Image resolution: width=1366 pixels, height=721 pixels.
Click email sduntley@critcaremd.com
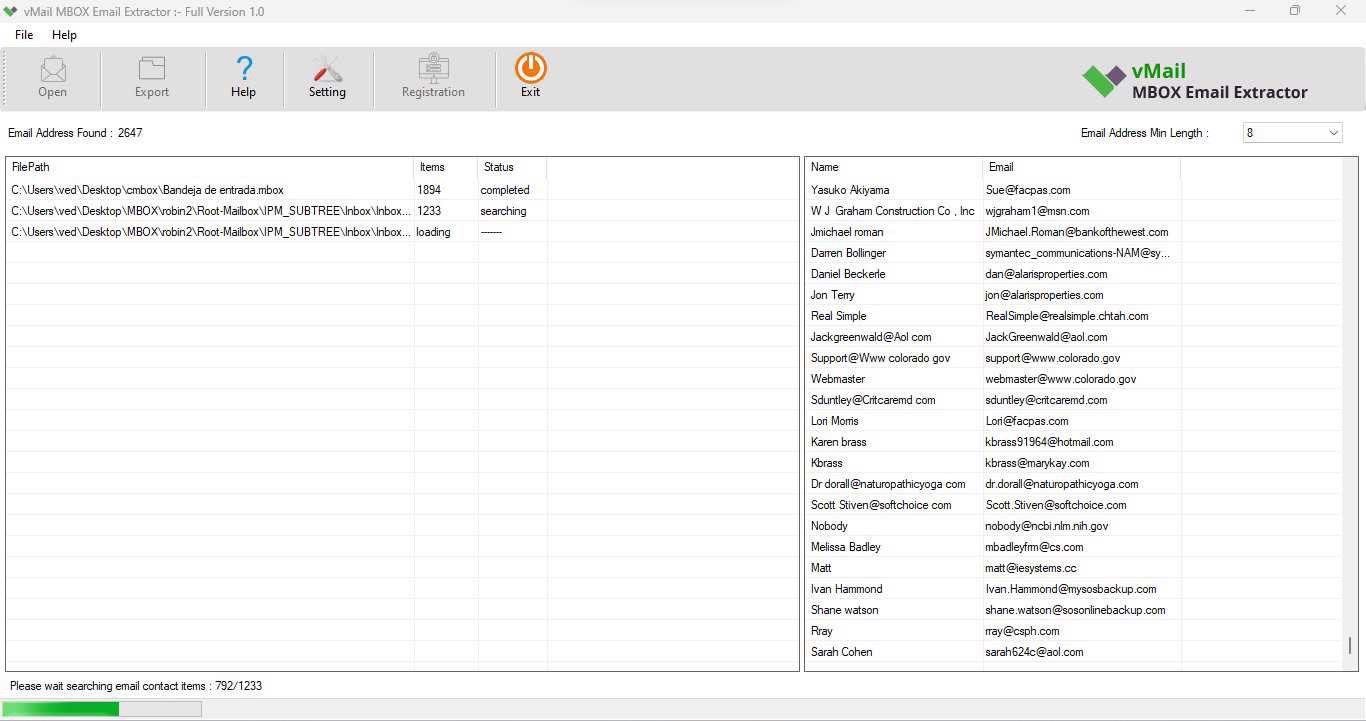coord(1046,400)
